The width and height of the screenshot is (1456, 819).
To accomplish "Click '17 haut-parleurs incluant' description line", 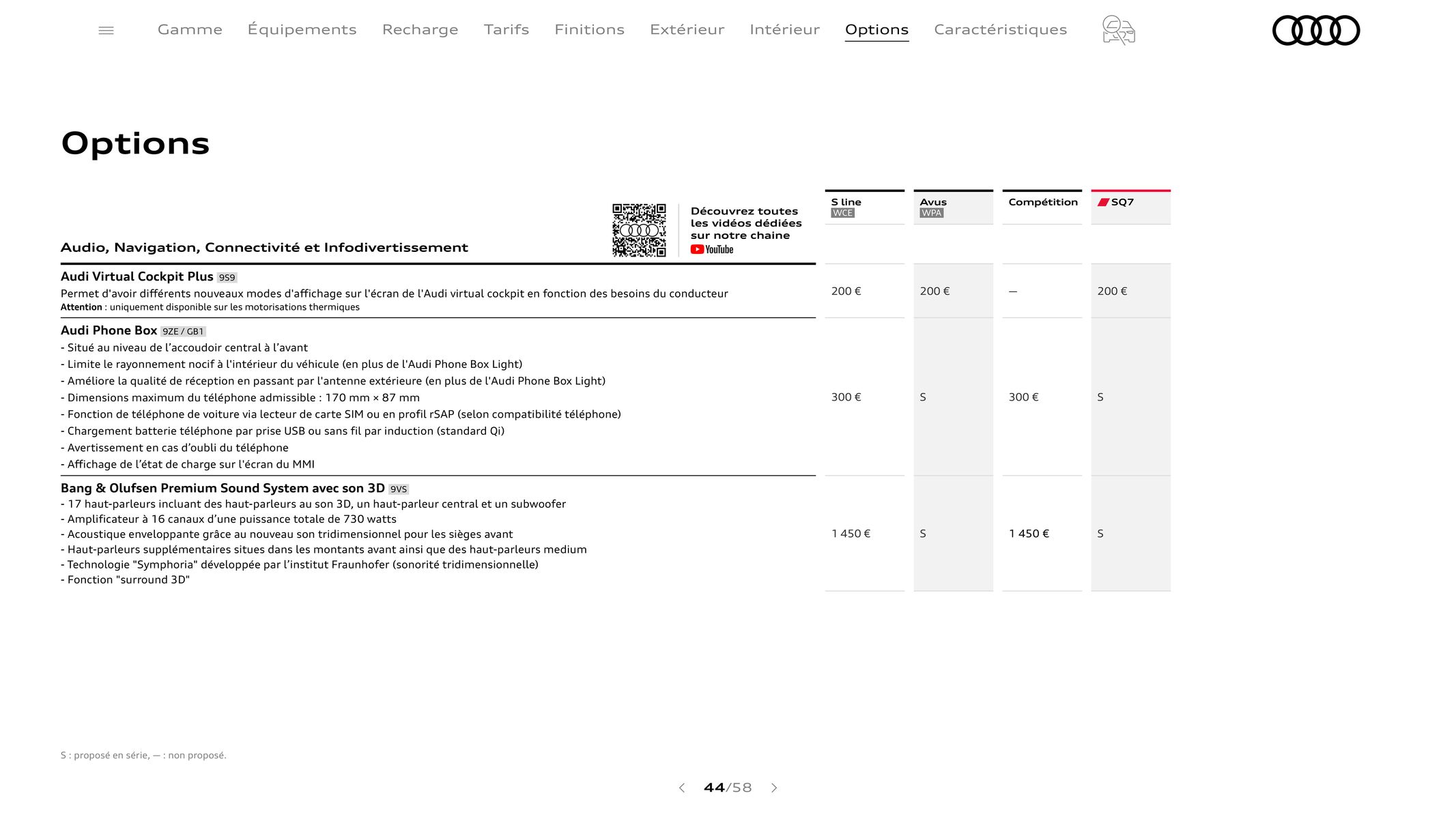I will click(x=313, y=504).
